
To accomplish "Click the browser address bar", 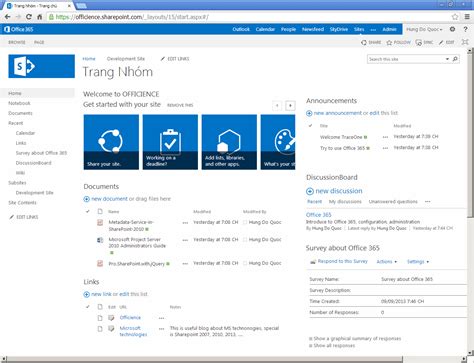I will (248, 17).
